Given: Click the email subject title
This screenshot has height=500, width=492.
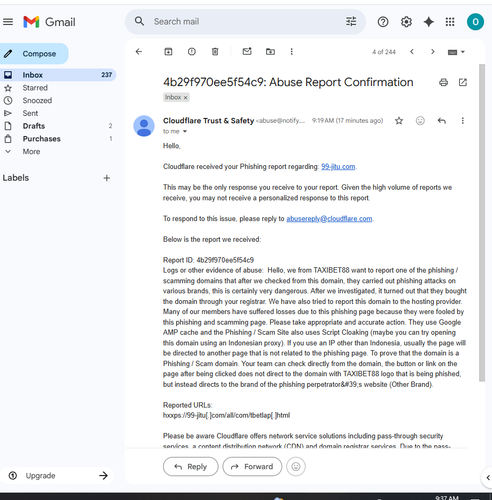Looking at the screenshot, I should pos(288,82).
